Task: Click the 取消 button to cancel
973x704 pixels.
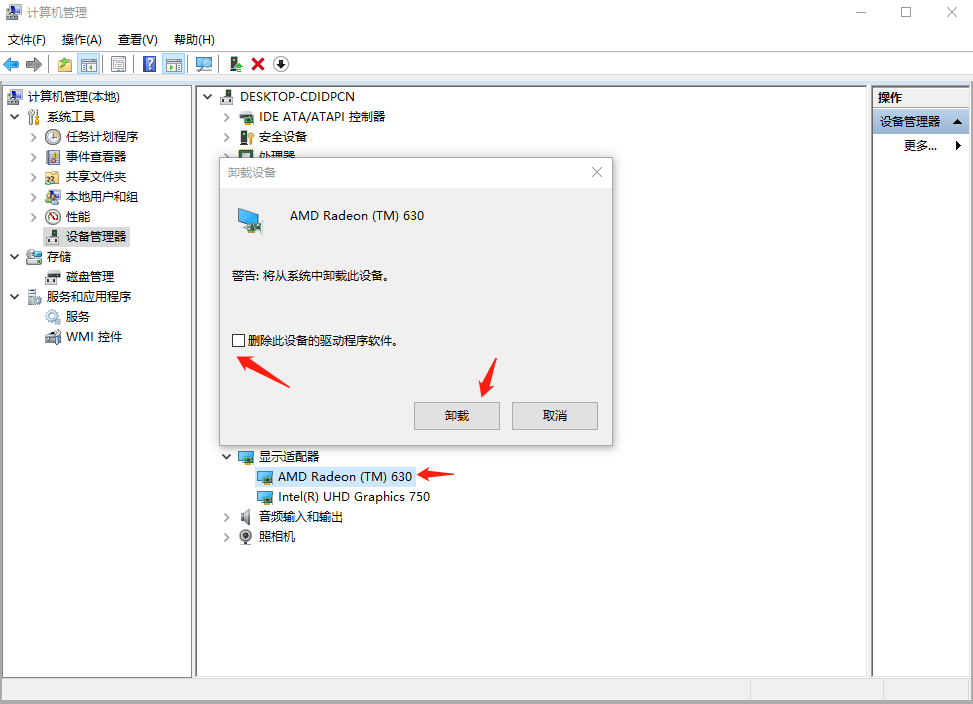Action: click(x=554, y=416)
